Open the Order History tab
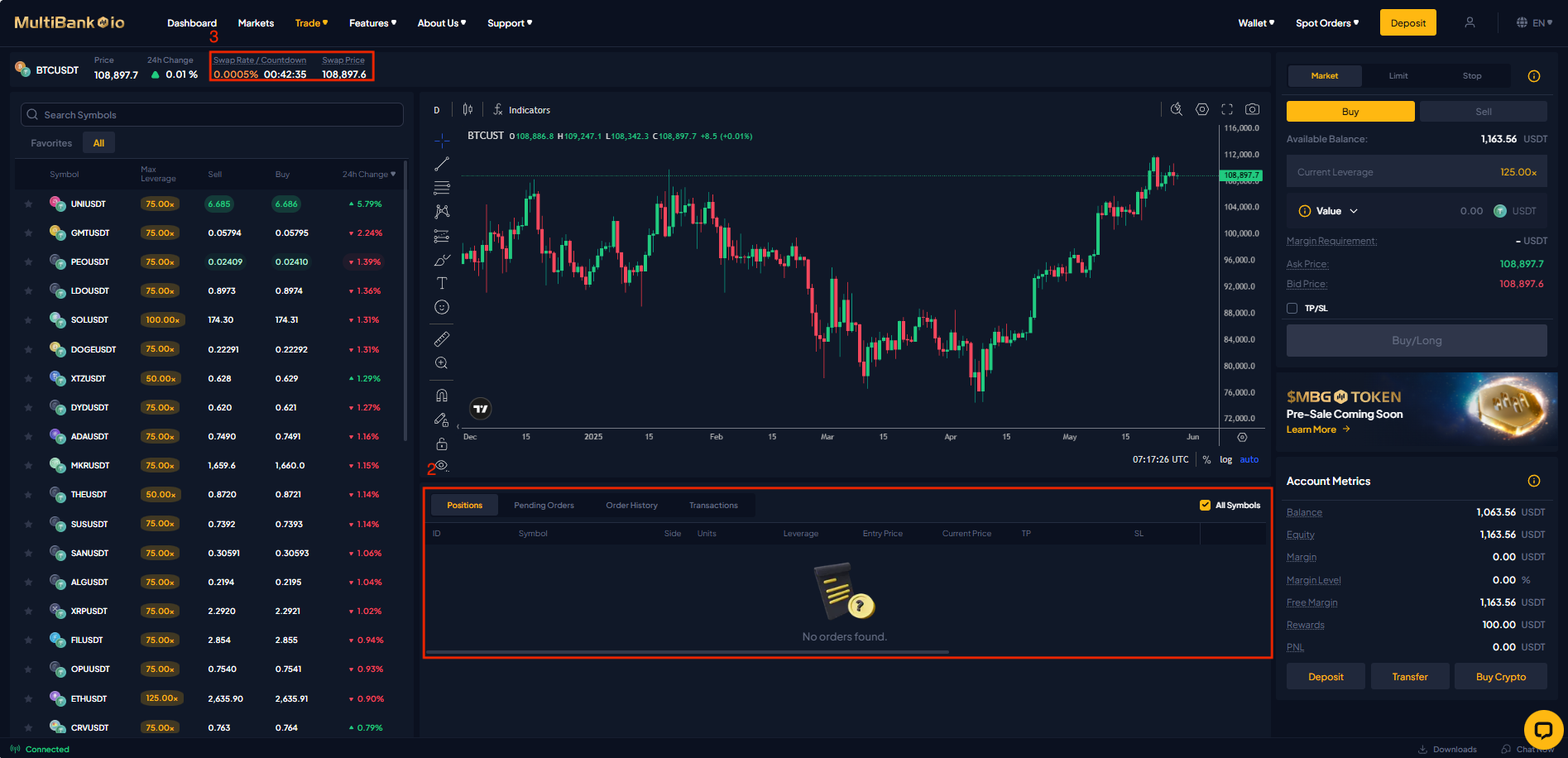This screenshot has height=758, width=1568. 631,505
